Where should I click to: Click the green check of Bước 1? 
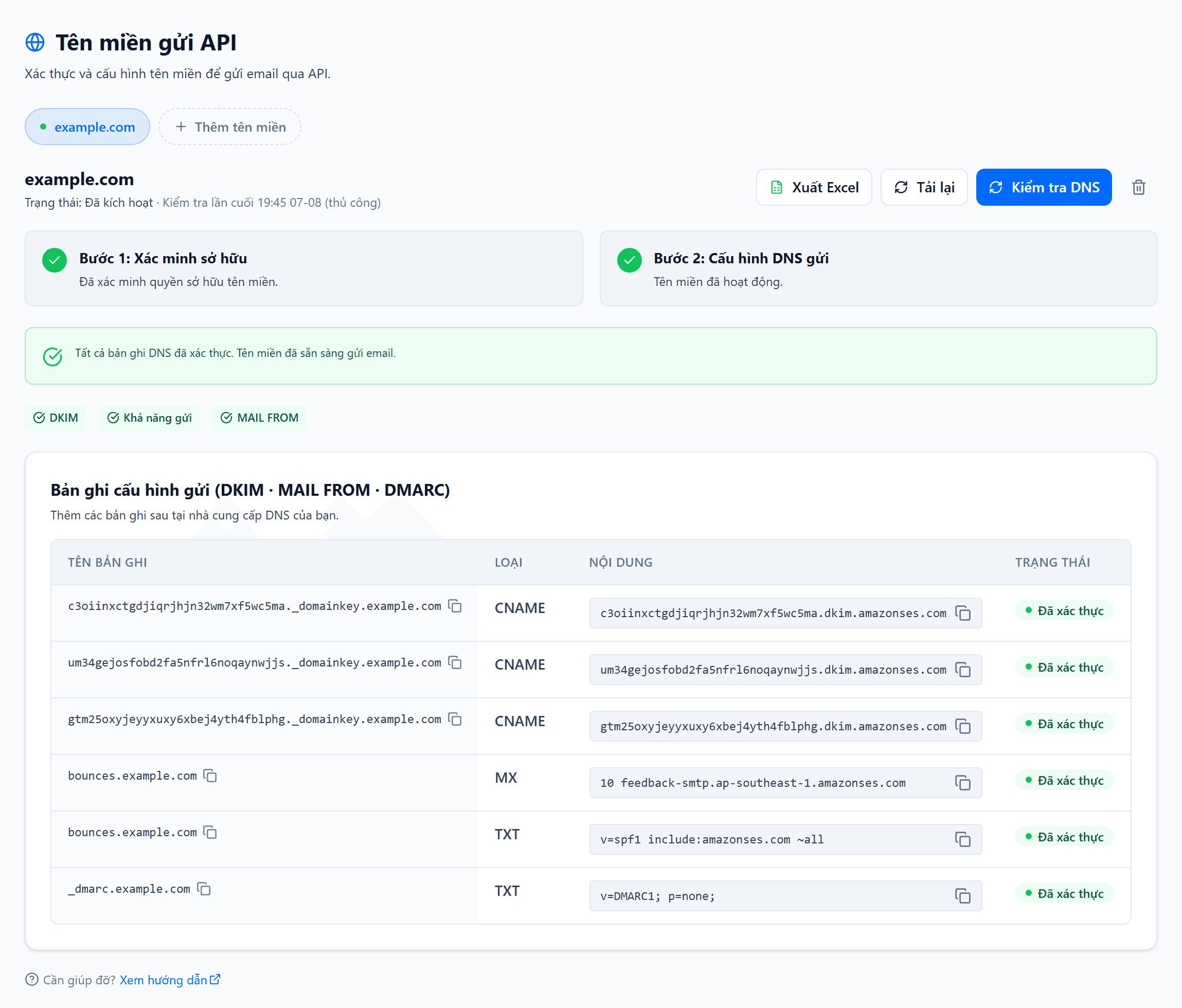click(55, 260)
